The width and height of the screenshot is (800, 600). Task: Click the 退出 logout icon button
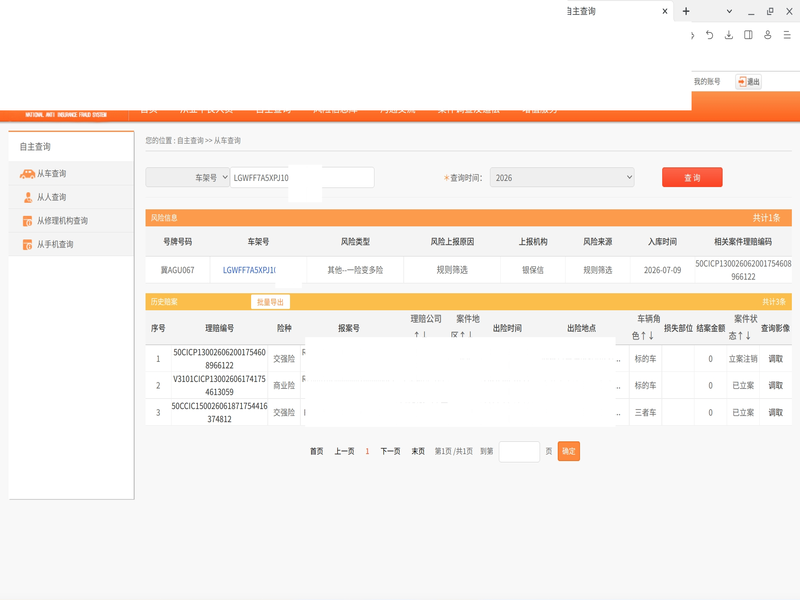click(x=748, y=82)
